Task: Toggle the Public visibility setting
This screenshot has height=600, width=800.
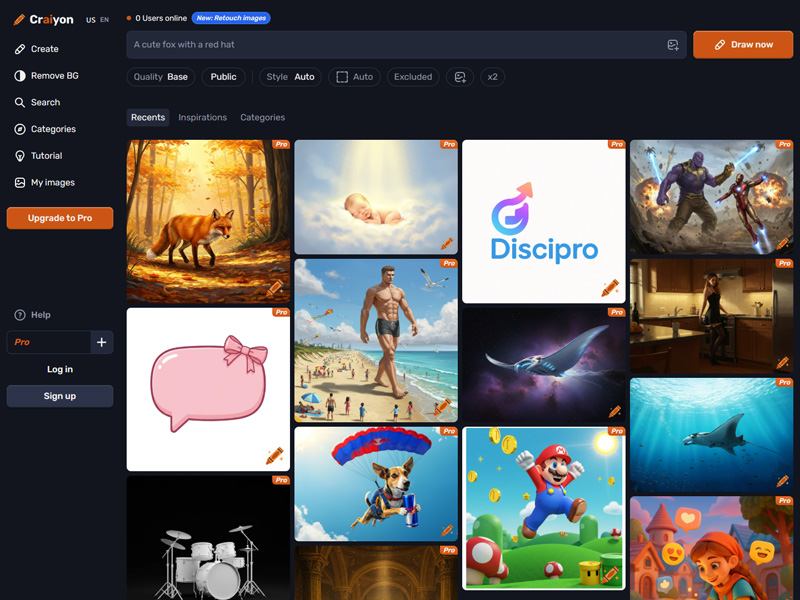Action: [x=223, y=77]
